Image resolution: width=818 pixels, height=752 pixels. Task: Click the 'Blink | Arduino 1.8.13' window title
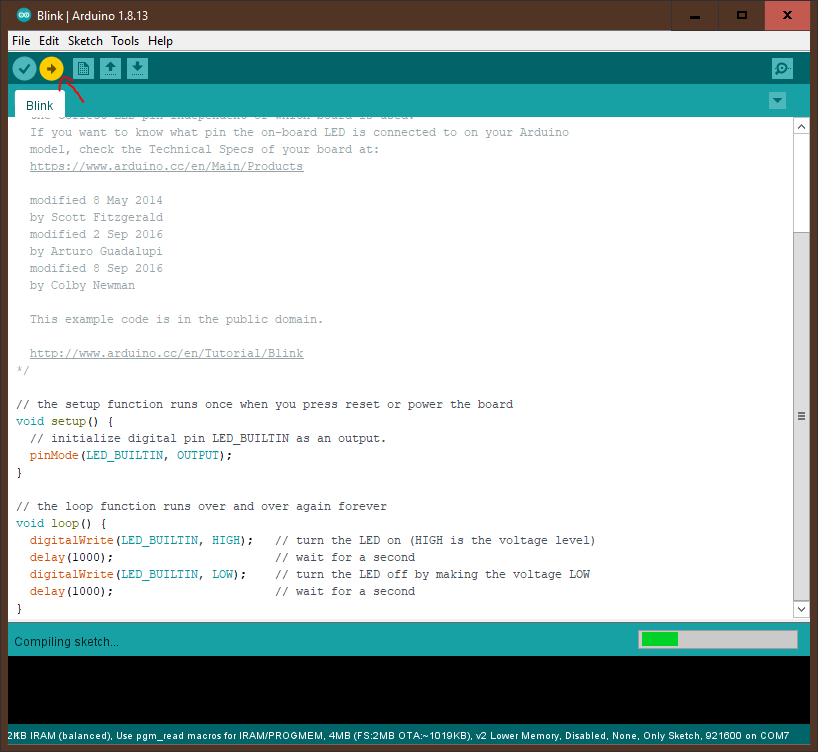(x=92, y=16)
